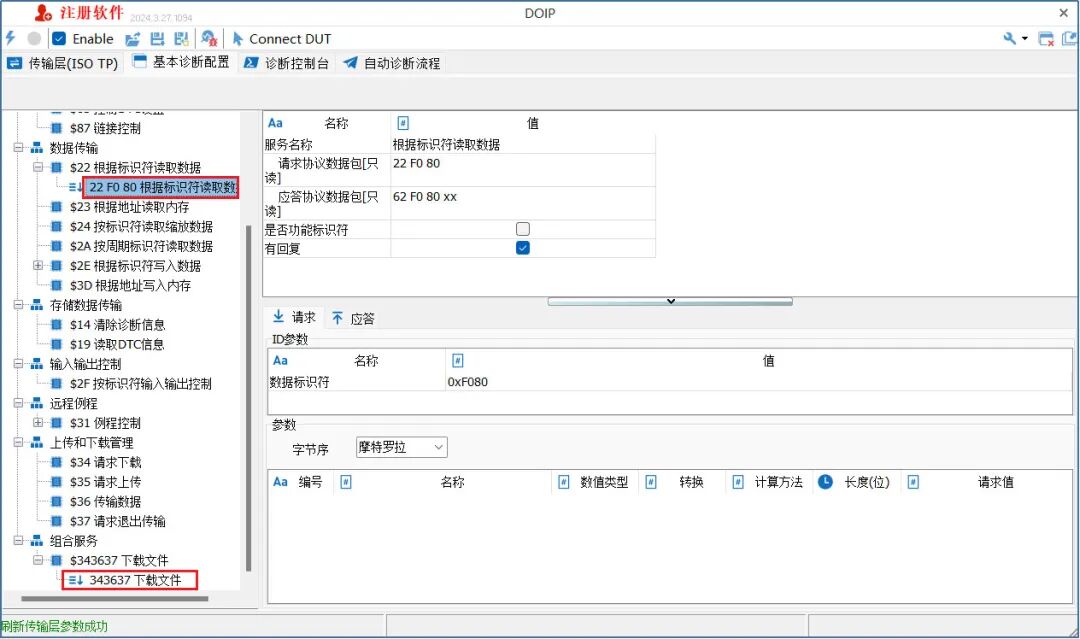The height and width of the screenshot is (639, 1080).
Task: Click the request data field containing 22 F0 80
Action: tap(450, 163)
